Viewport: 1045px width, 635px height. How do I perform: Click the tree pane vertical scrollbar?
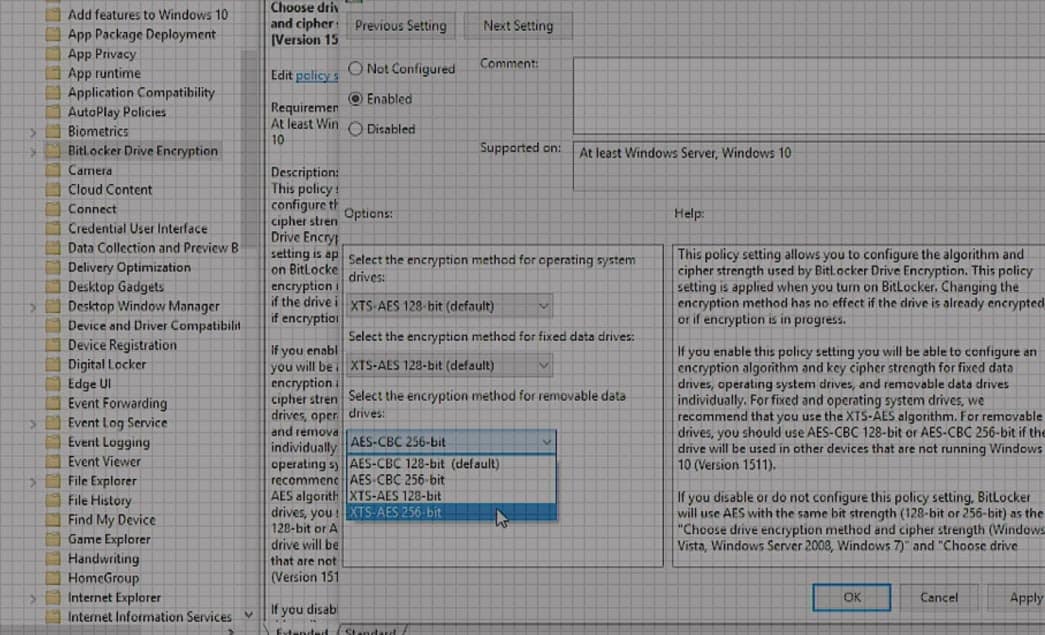[x=249, y=150]
